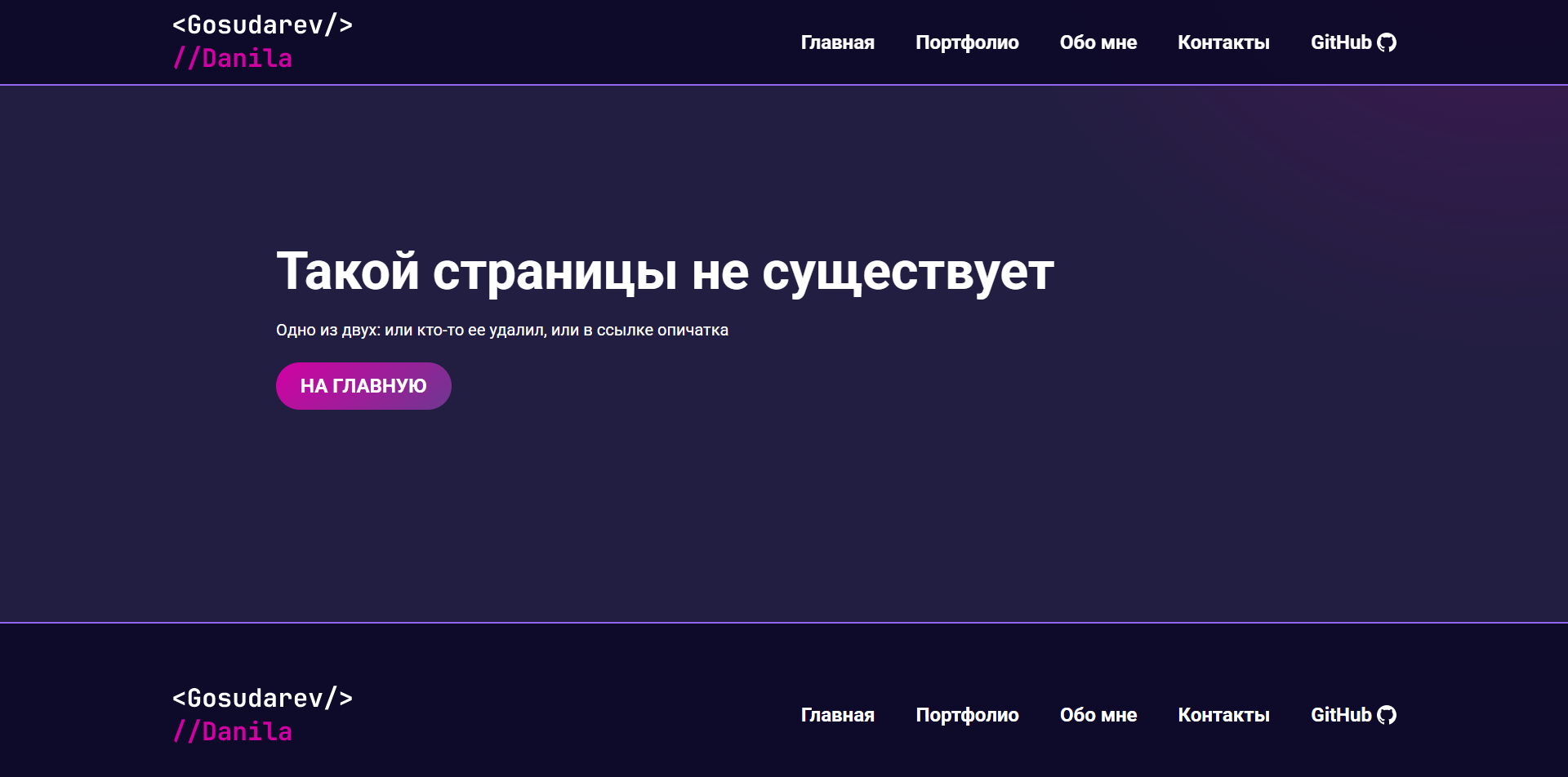1568x777 pixels.
Task: Open the Обо мне page from the header
Action: 1098,42
